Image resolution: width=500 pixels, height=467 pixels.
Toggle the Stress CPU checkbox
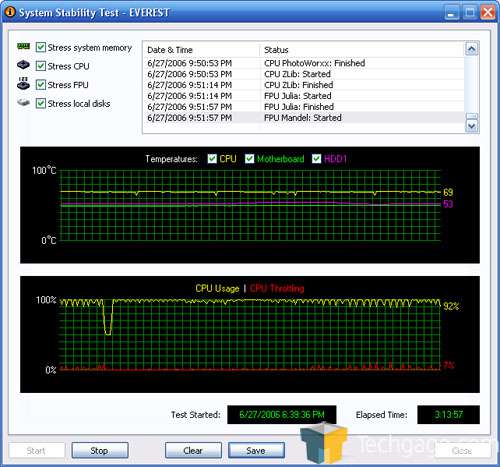pyautogui.click(x=41, y=66)
